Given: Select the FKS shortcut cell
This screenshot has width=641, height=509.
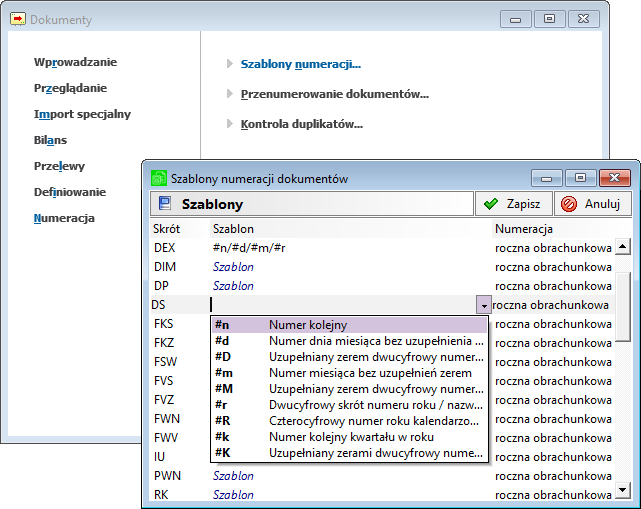Looking at the screenshot, I should click(164, 324).
